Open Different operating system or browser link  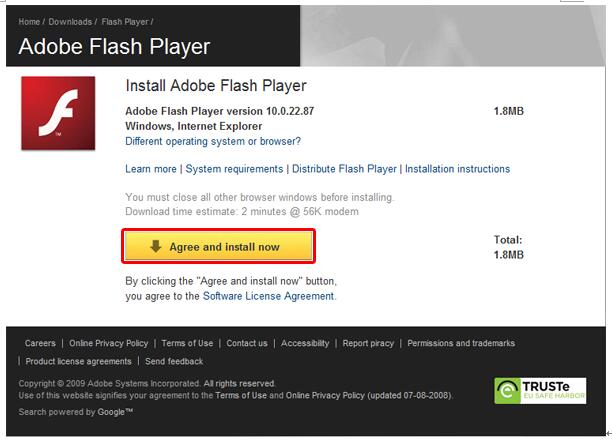click(x=213, y=141)
